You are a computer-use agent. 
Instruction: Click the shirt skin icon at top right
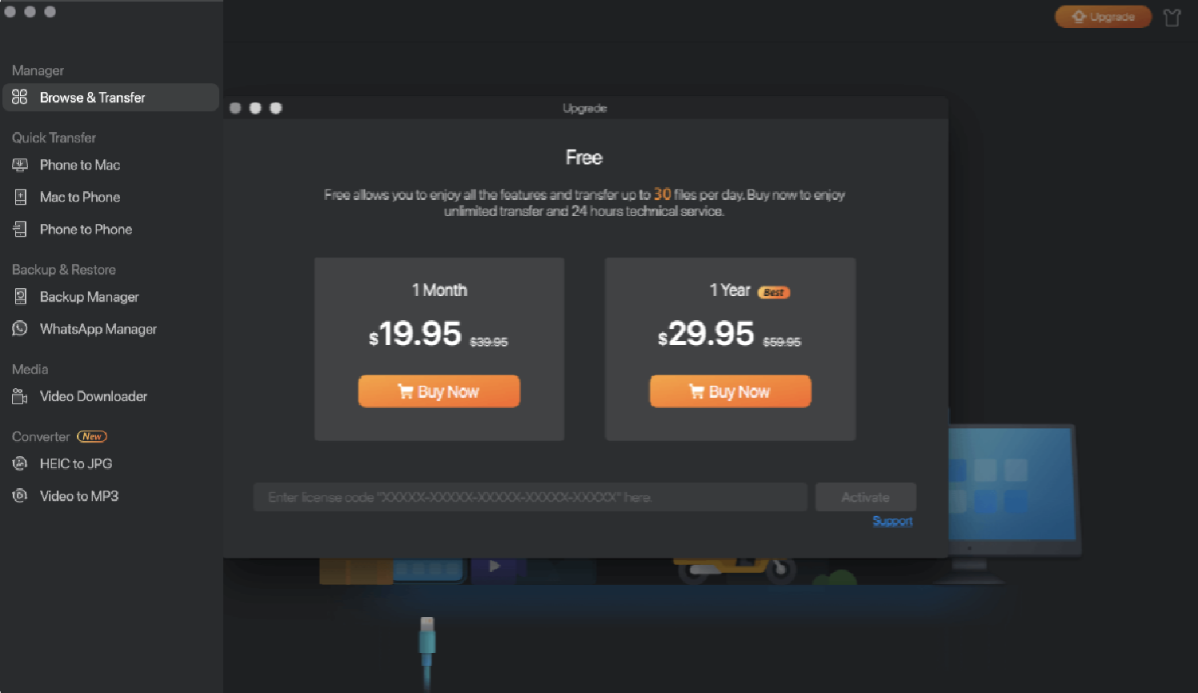pyautogui.click(x=1172, y=17)
